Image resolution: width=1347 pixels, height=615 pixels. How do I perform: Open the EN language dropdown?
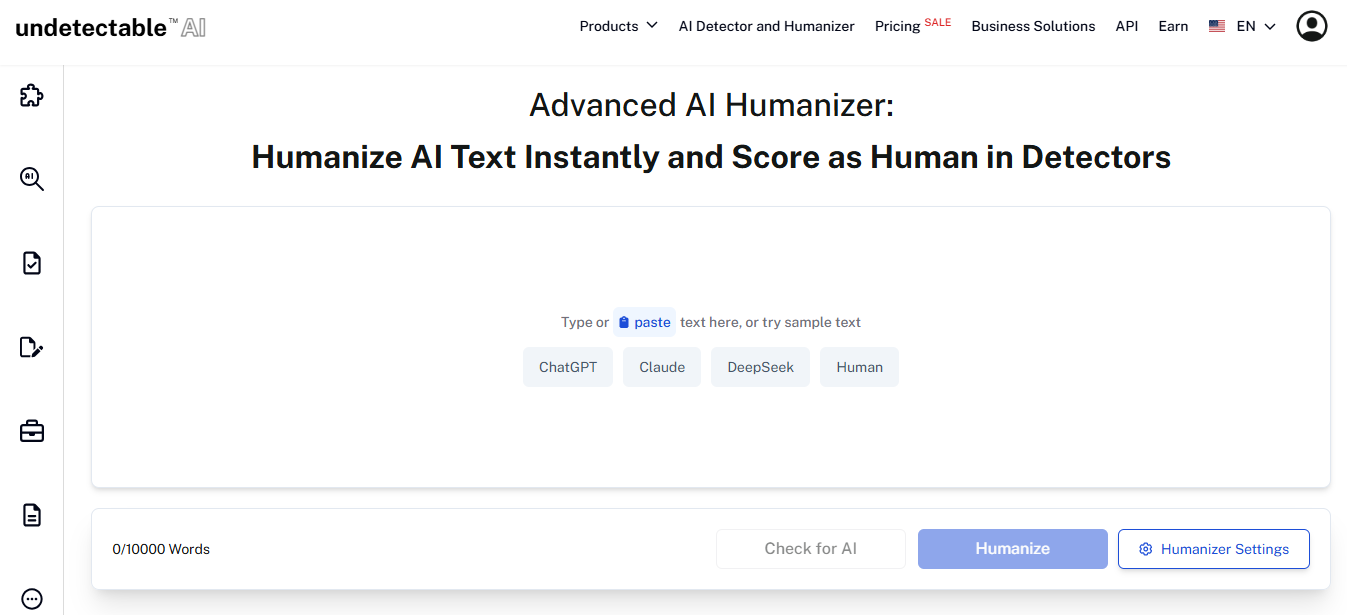[1256, 26]
